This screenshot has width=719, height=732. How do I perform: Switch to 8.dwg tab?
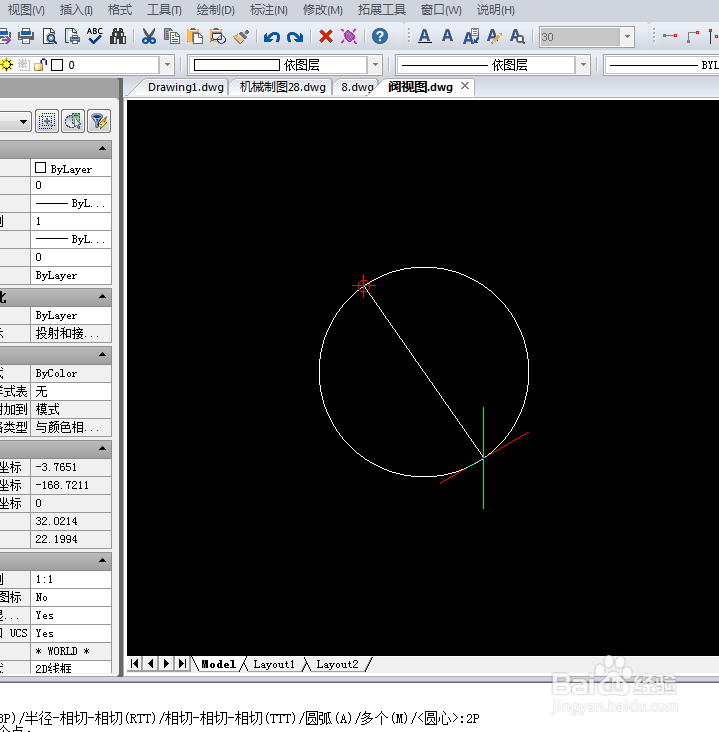point(357,87)
